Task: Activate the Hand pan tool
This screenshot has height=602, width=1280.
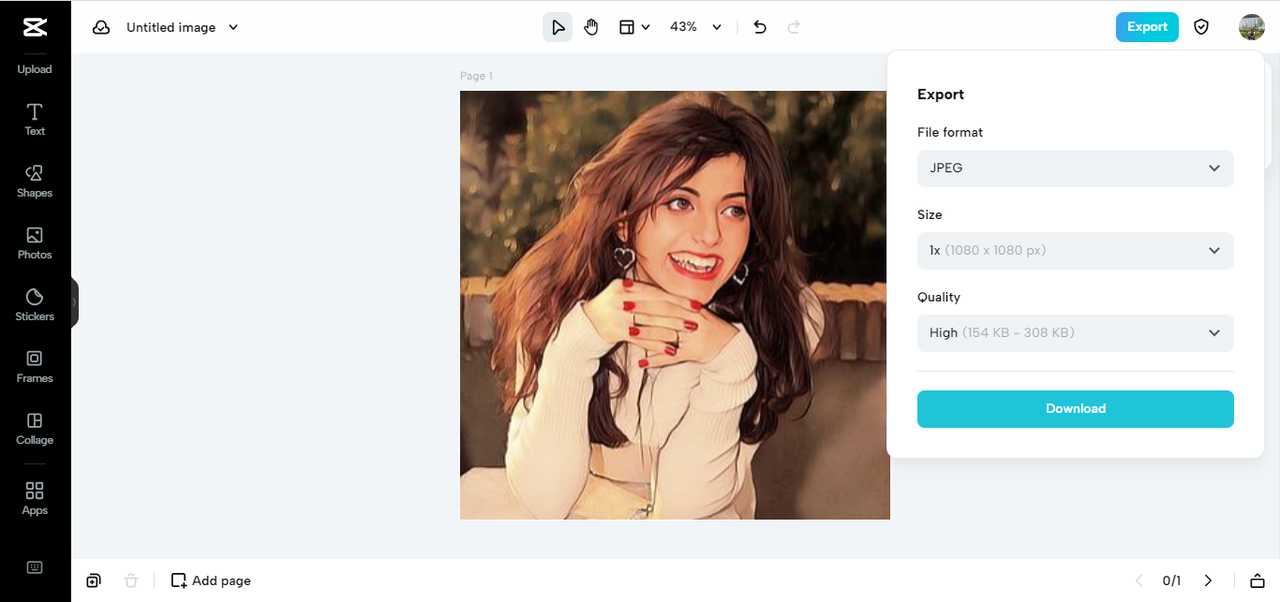Action: coord(591,27)
